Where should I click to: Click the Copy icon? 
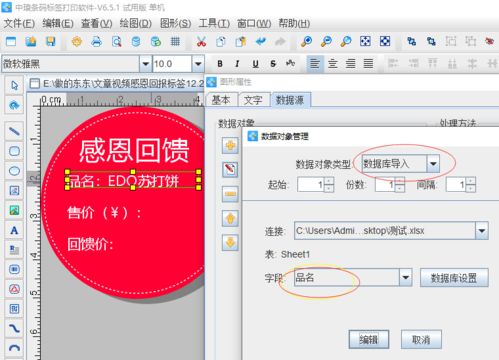[x=221, y=42]
